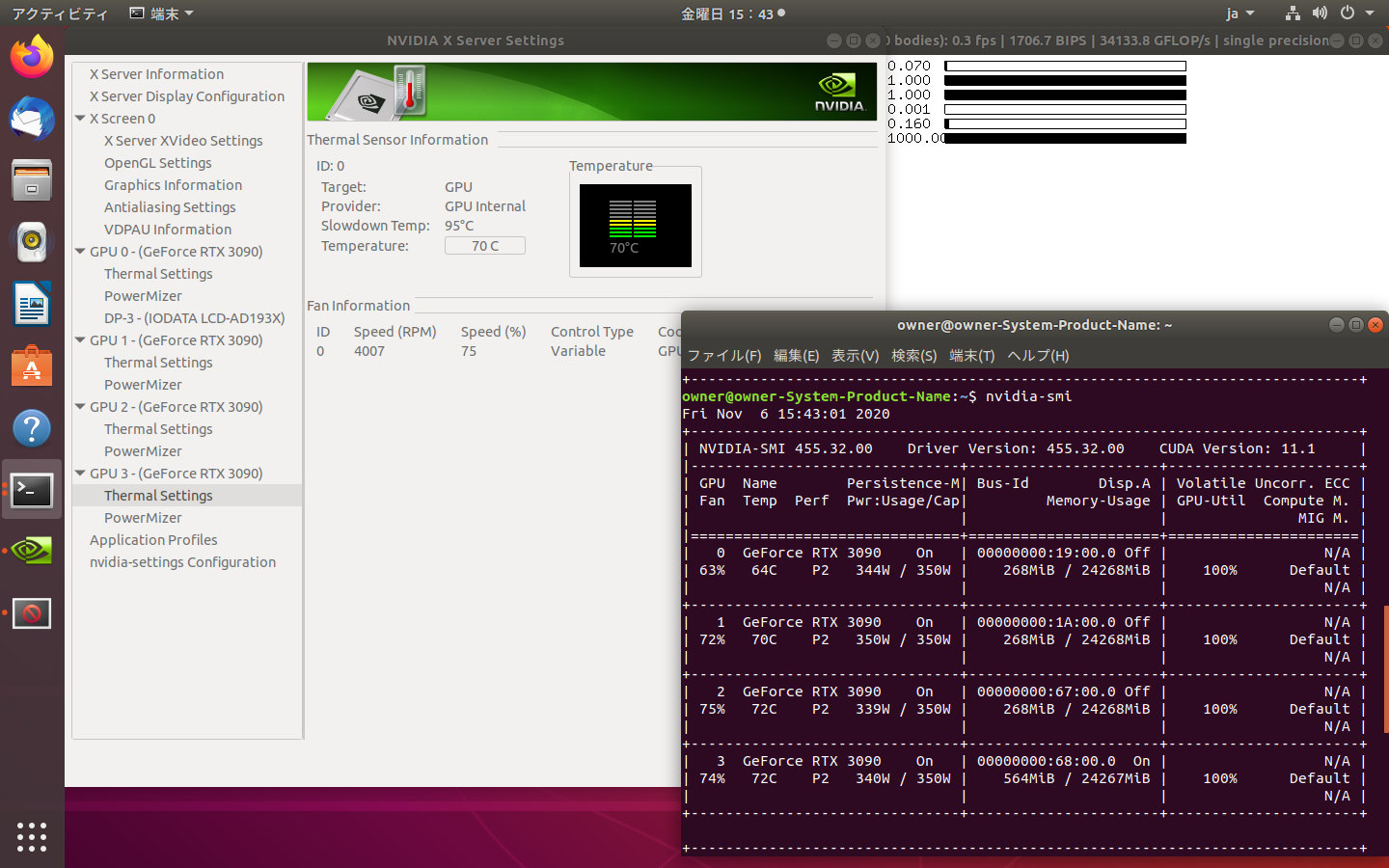Click NVIDIA Settings dock icon
Screen dimensions: 1389x868
tap(32, 551)
